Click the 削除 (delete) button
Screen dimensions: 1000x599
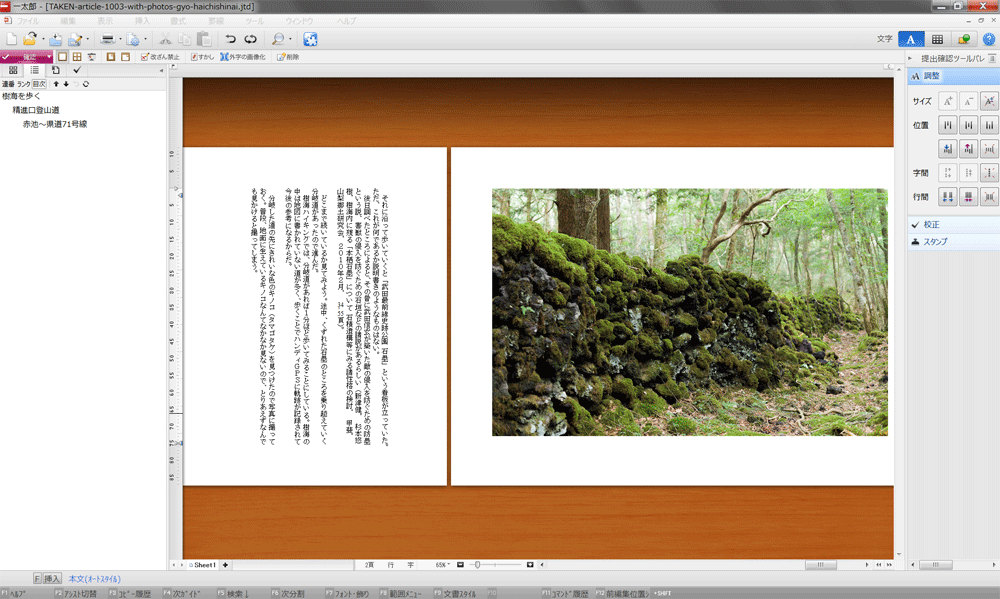tap(287, 57)
